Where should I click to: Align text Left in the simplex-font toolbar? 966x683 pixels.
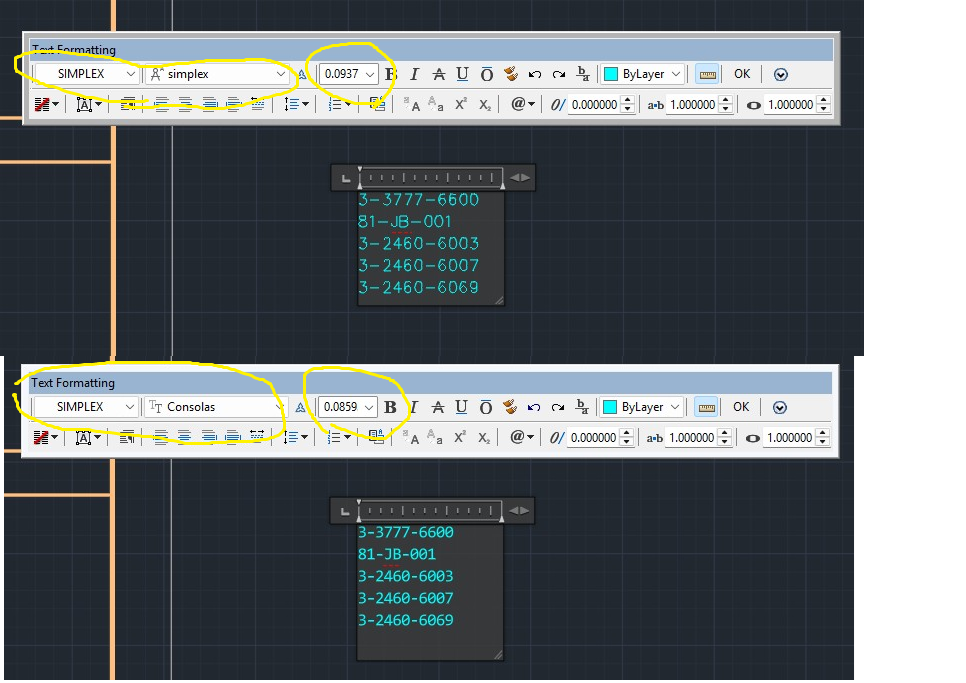[x=161, y=105]
